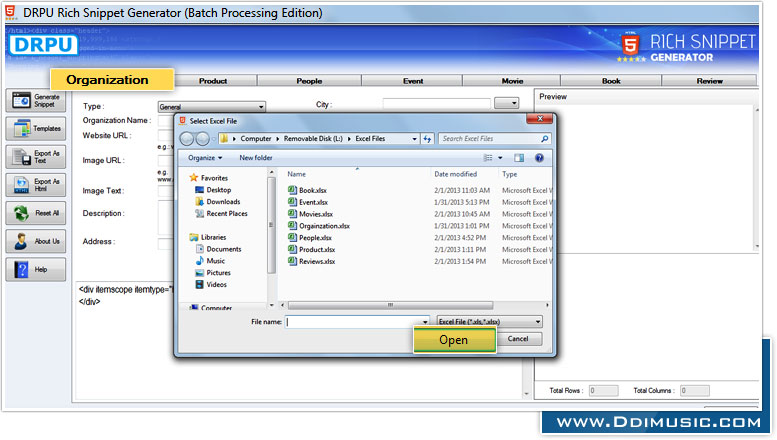Switch to the Movie tab
The width and height of the screenshot is (777, 440).
tap(512, 81)
